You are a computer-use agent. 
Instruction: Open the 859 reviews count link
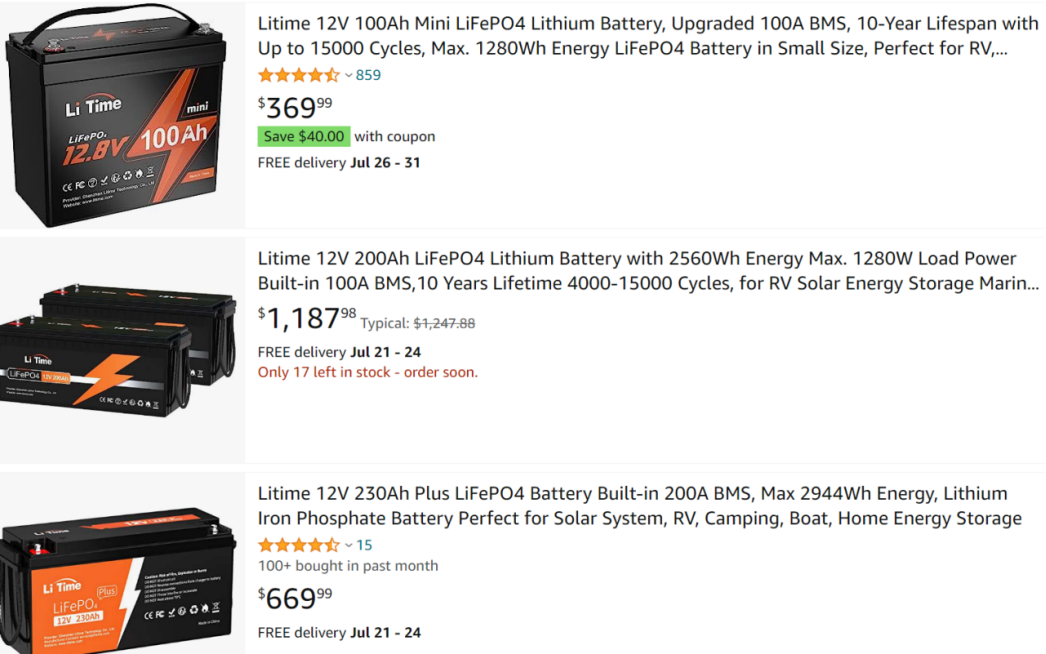point(368,75)
